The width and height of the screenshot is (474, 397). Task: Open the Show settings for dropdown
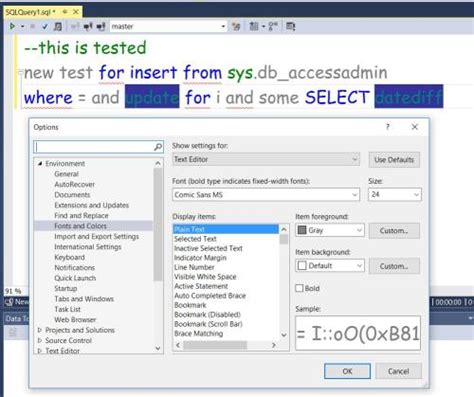pyautogui.click(x=266, y=159)
